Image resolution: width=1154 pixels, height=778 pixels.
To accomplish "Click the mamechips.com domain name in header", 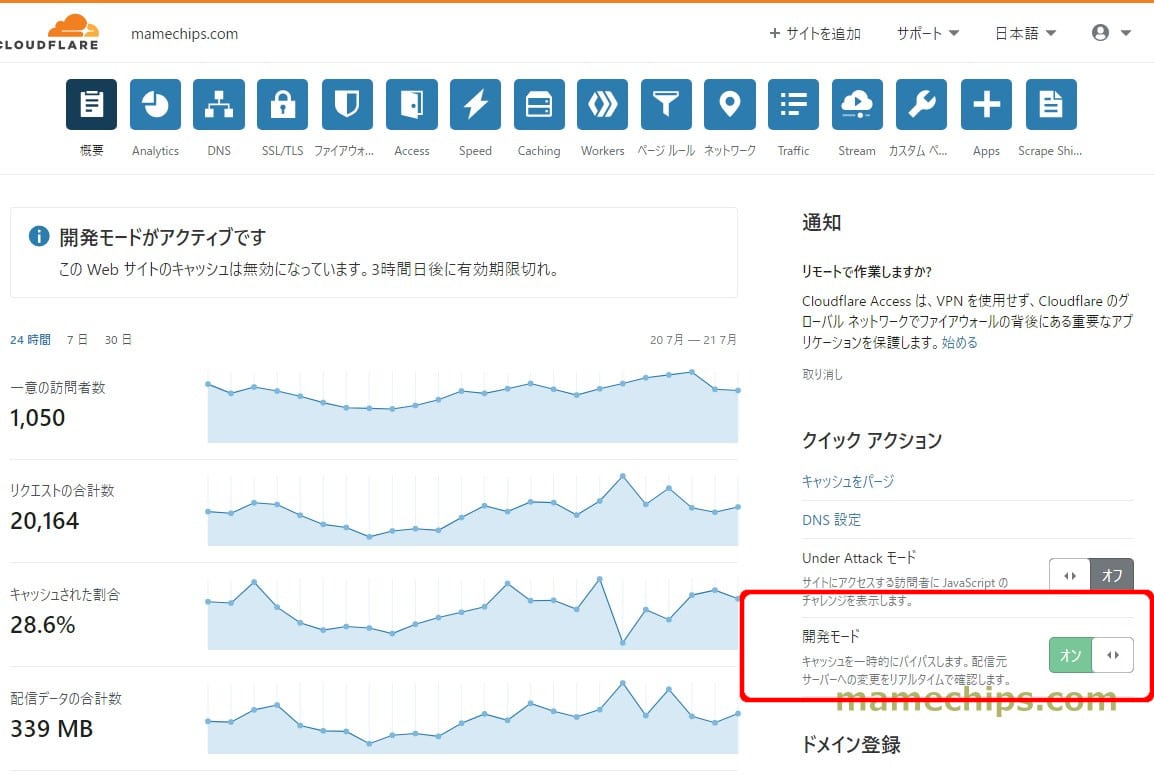I will [184, 34].
